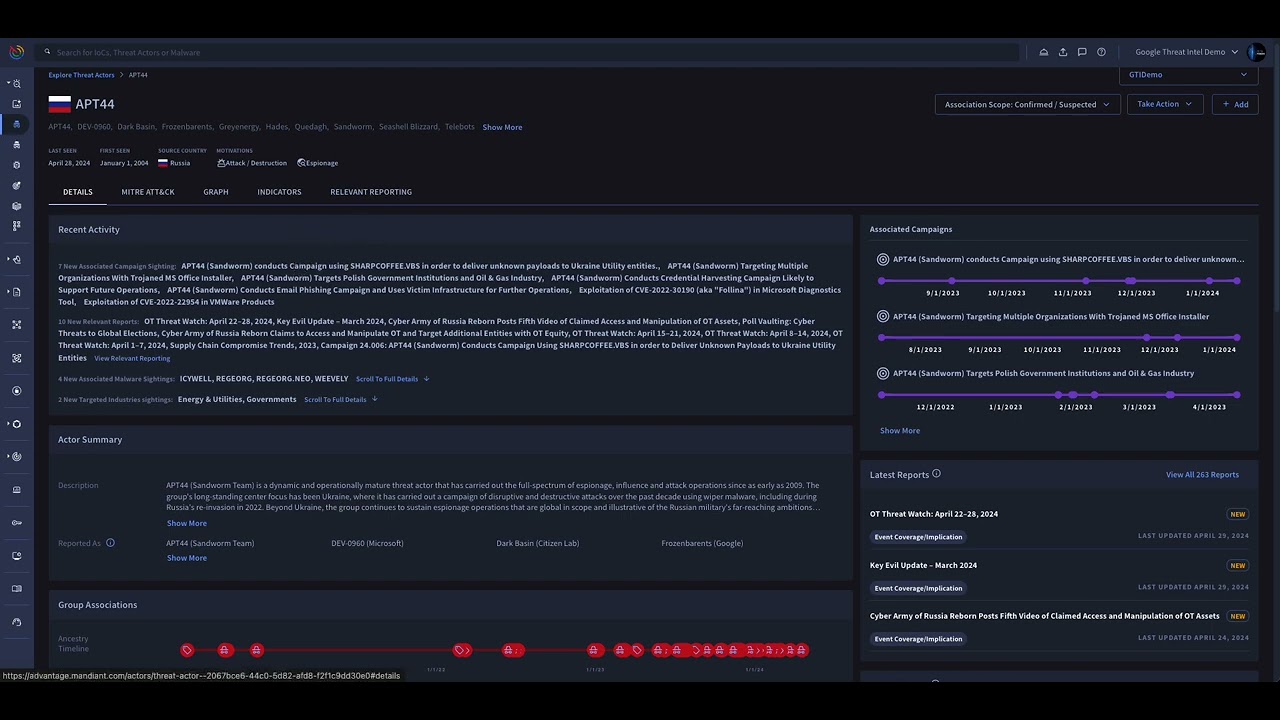Image resolution: width=1280 pixels, height=720 pixels.
Task: Click the 'ICYWELL, REGEORG, REGEORG.NEO, WEEVELY' malware list
Action: 264,379
